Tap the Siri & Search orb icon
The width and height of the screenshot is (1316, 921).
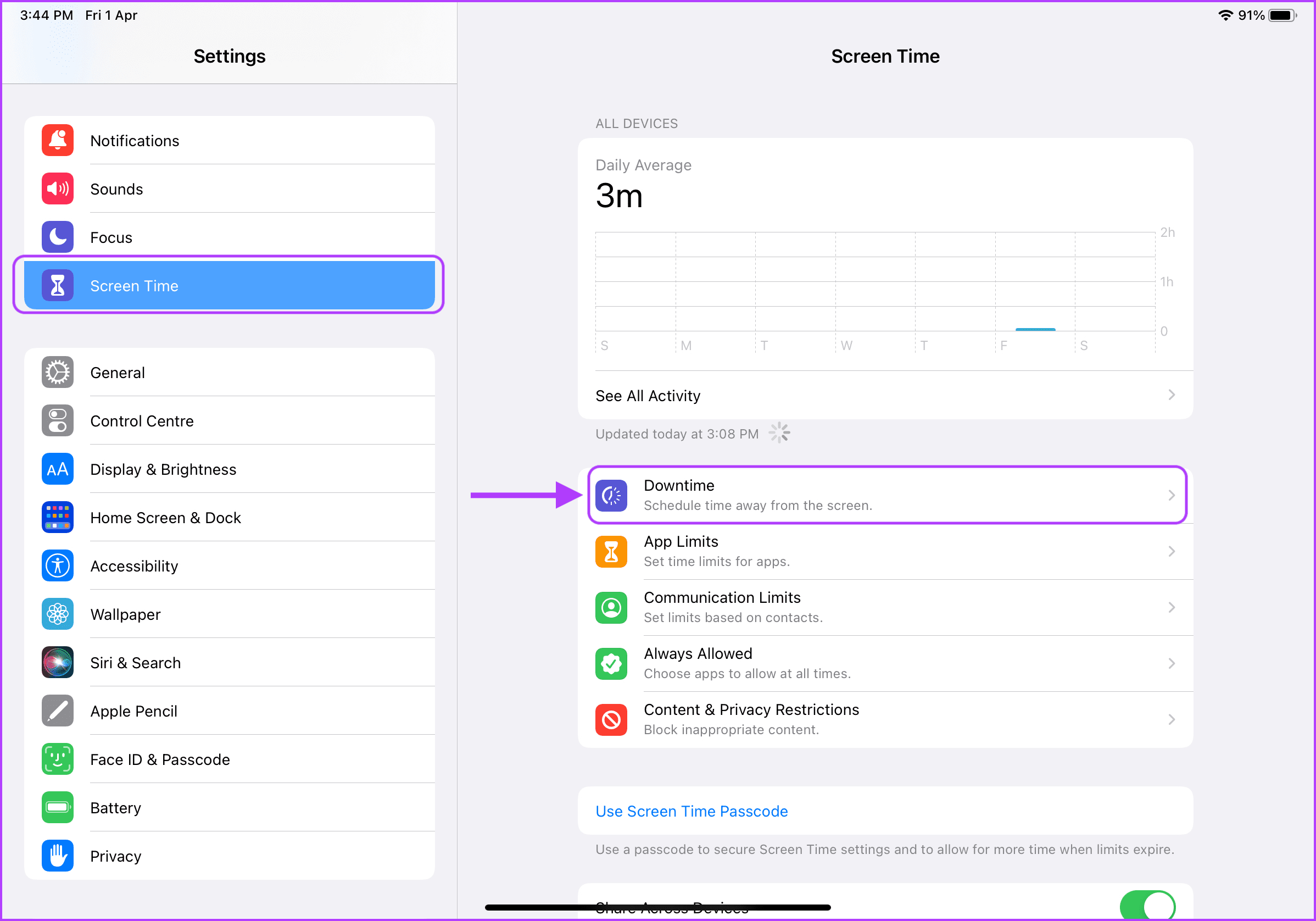point(57,662)
